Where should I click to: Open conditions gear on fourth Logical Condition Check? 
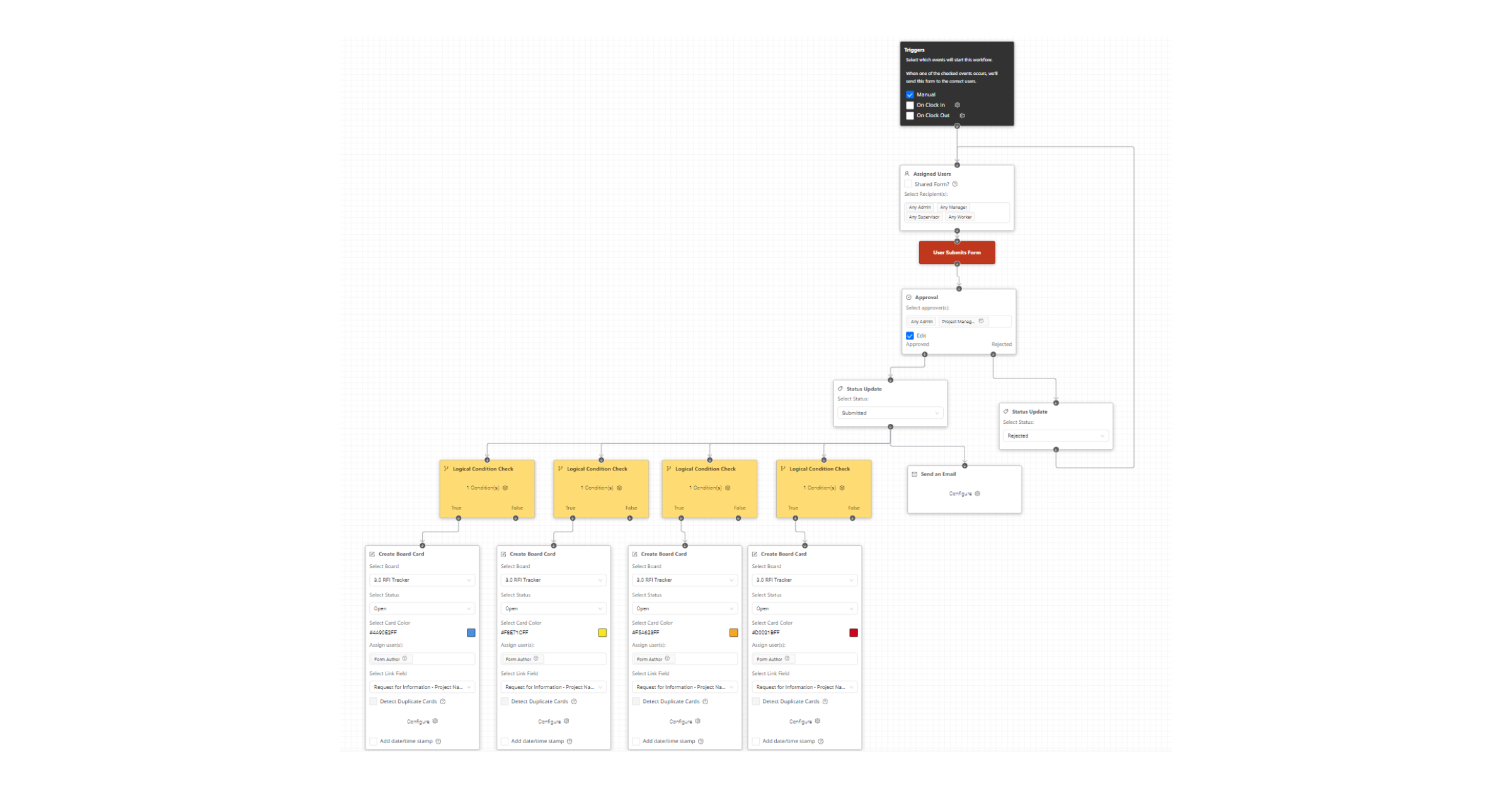point(842,488)
